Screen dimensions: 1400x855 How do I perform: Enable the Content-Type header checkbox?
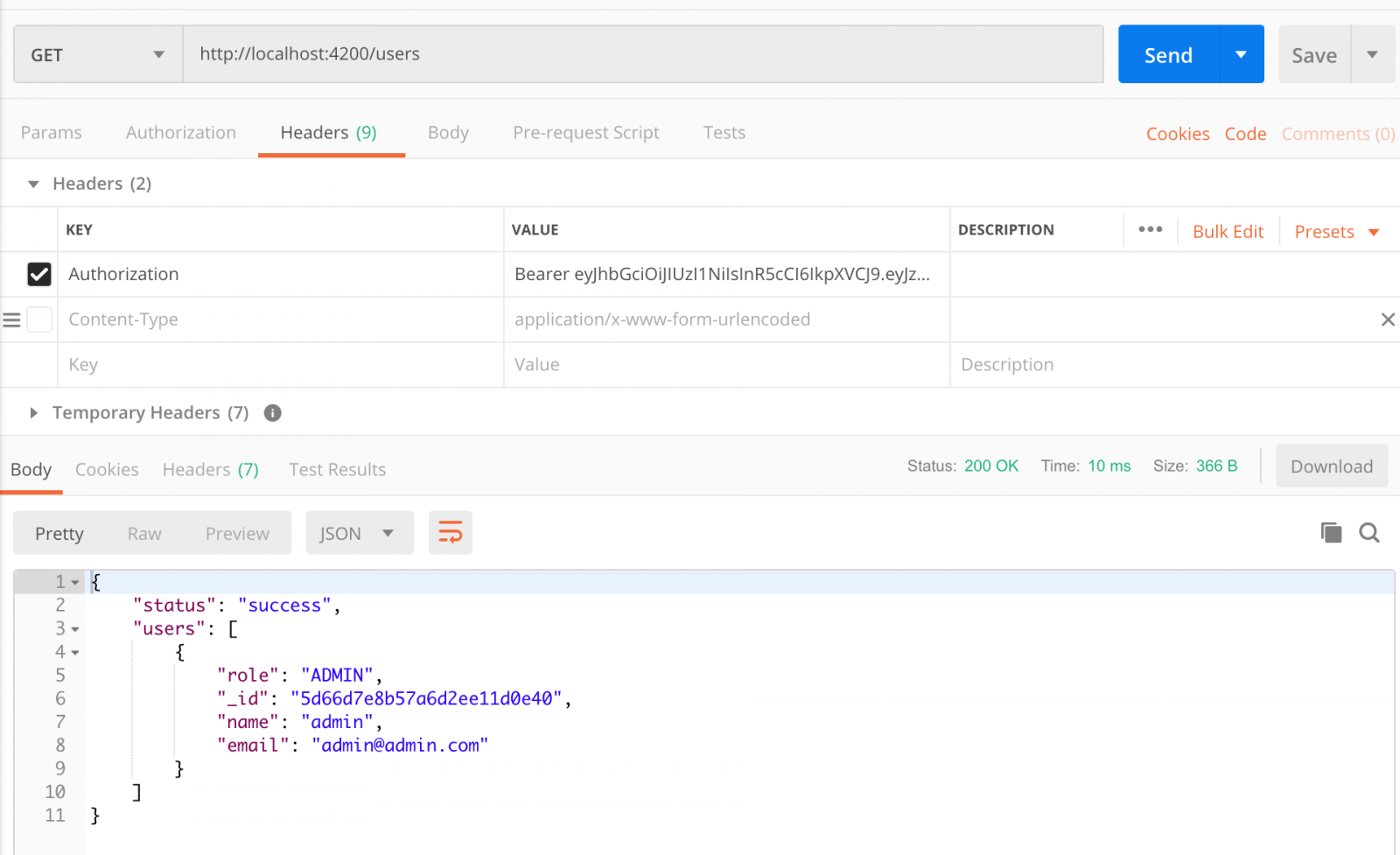click(39, 319)
